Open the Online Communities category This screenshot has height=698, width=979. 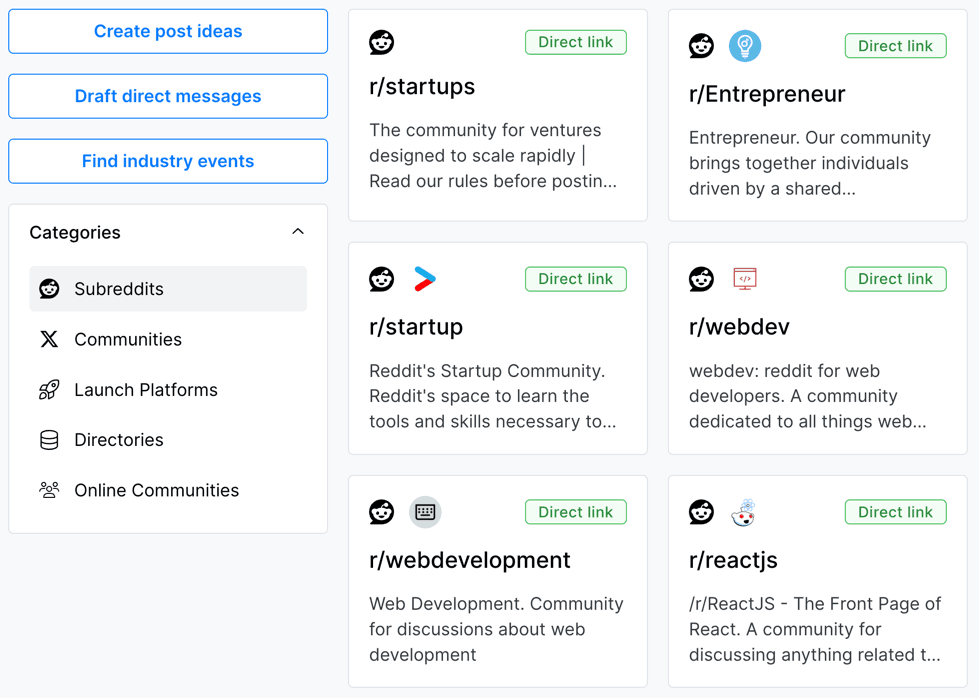coord(156,491)
